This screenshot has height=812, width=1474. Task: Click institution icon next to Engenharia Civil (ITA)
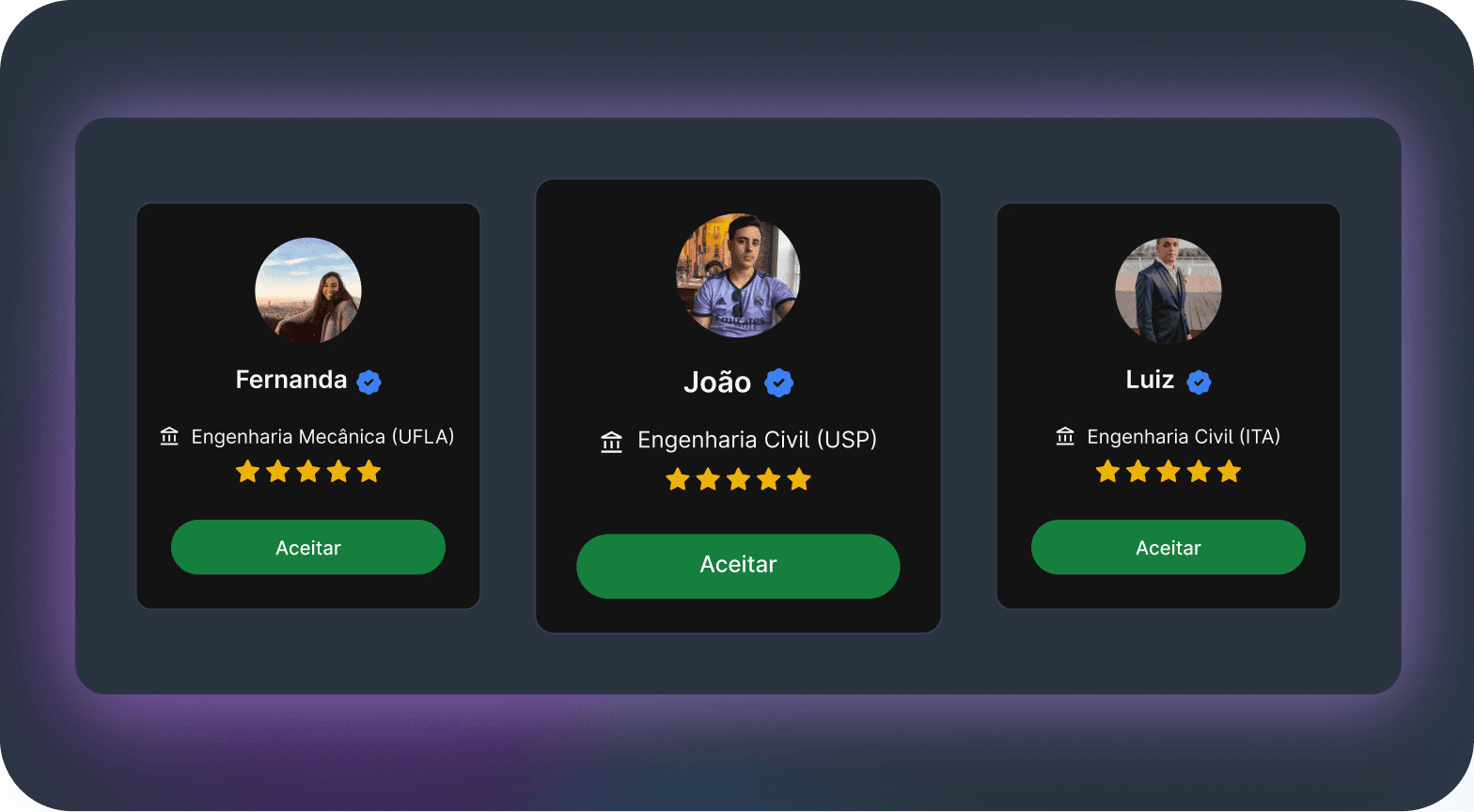coord(1065,436)
